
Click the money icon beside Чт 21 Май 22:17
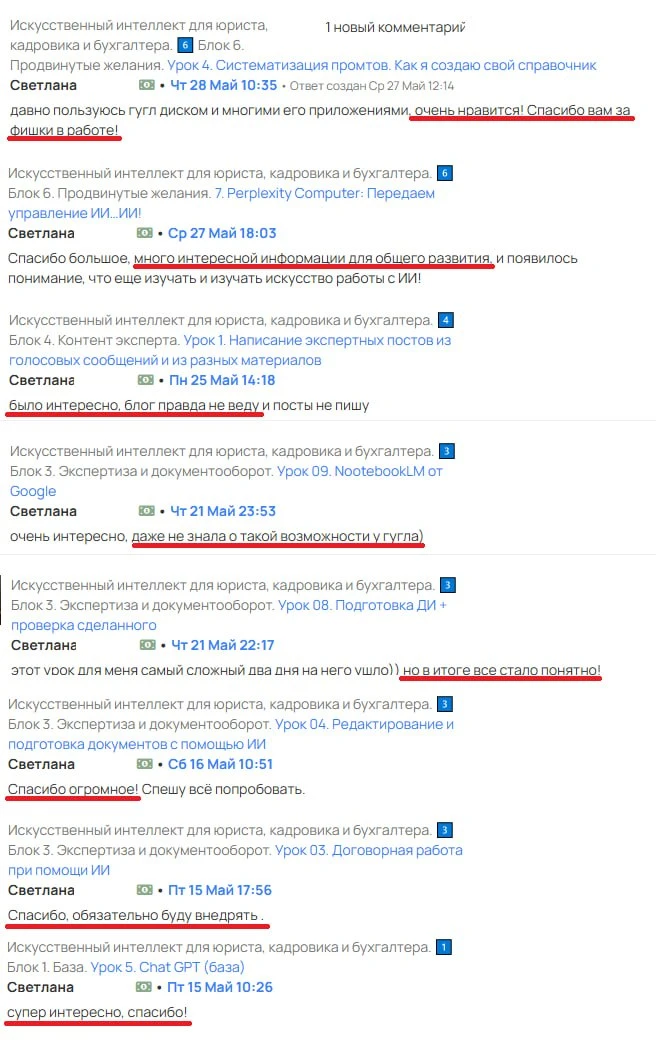click(148, 645)
